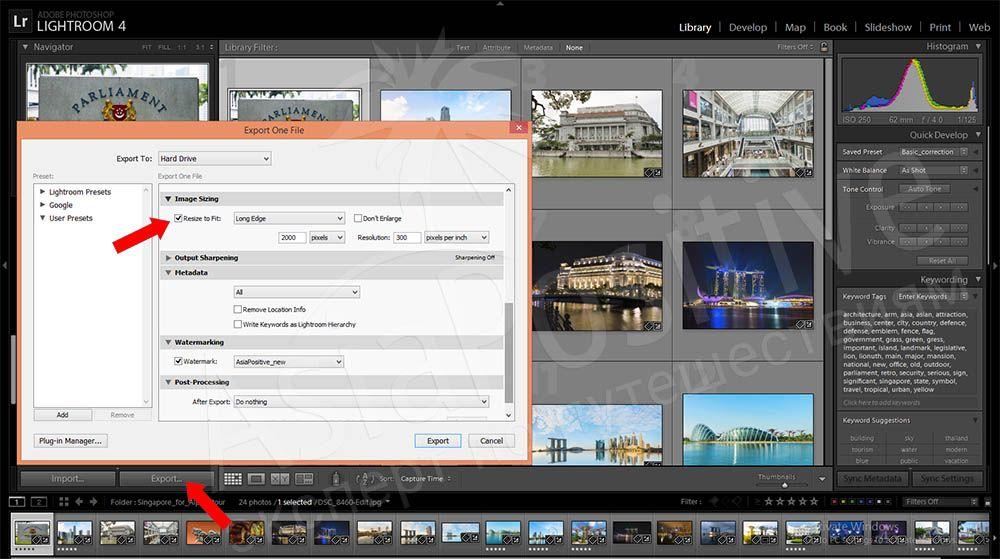Tick Remove Location Info checkbox

tap(237, 309)
